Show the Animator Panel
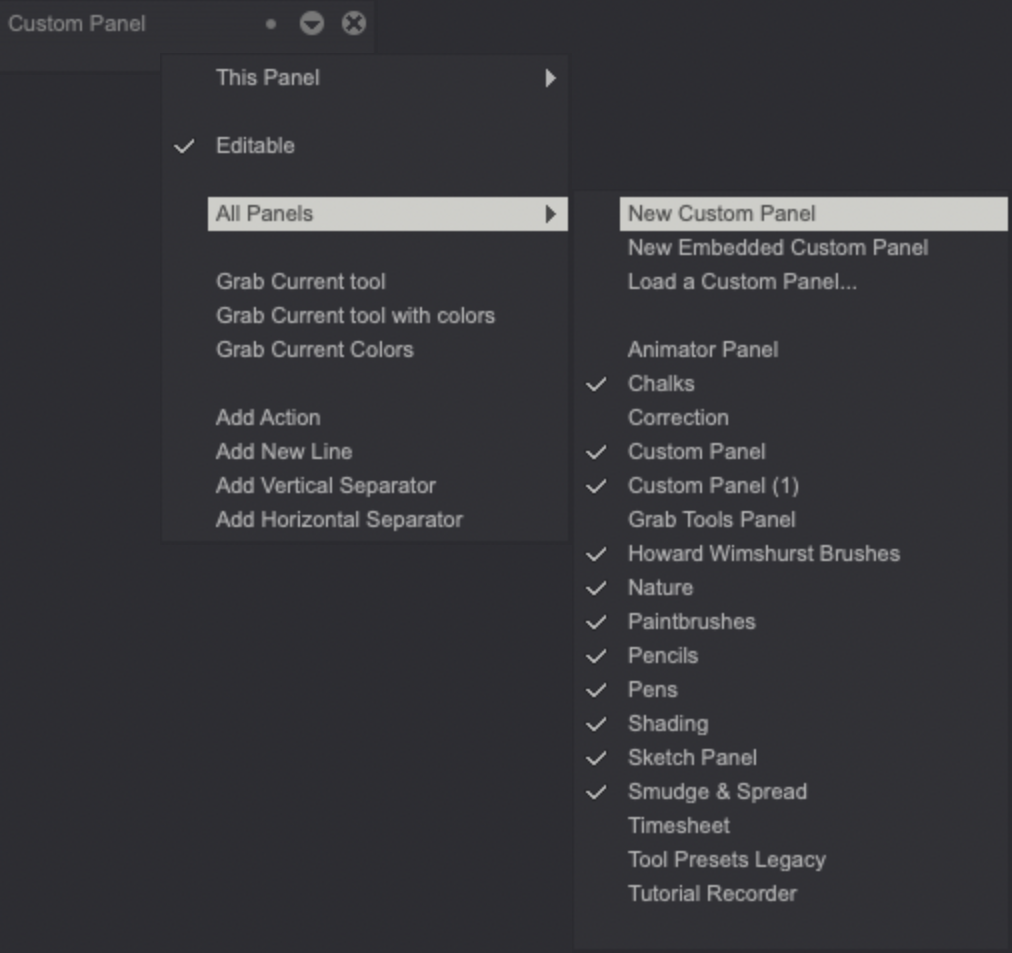The image size is (1012, 953). pos(703,349)
